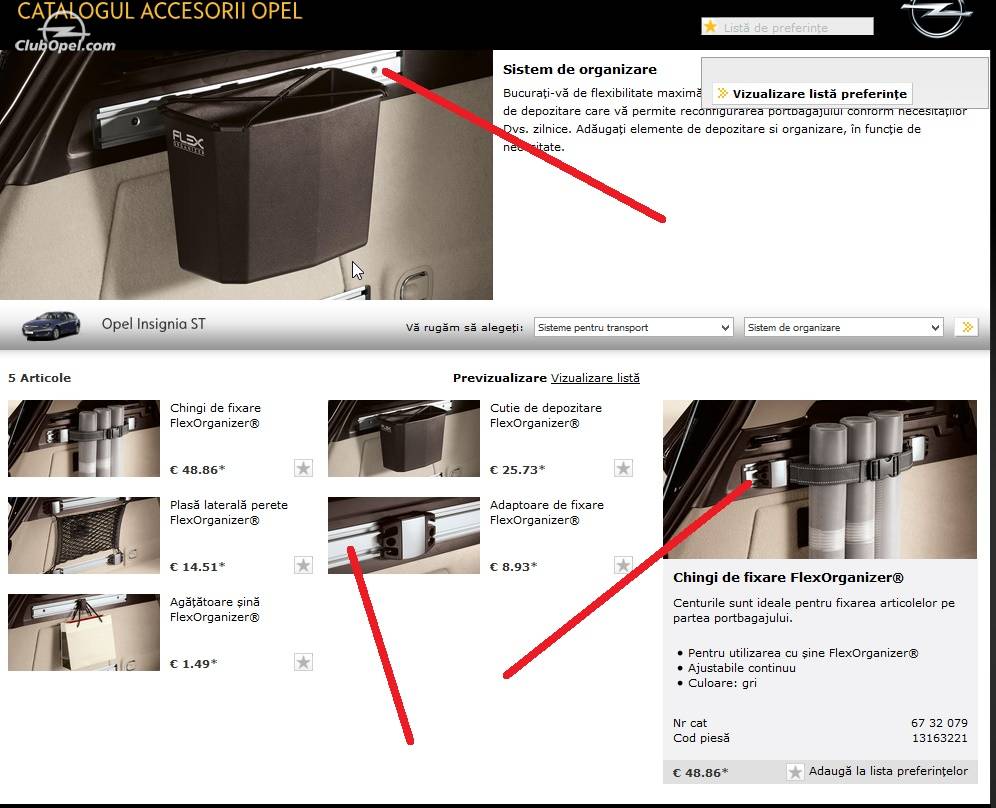Open Cutie de depozitare thumbnail
The width and height of the screenshot is (996, 808).
[404, 438]
